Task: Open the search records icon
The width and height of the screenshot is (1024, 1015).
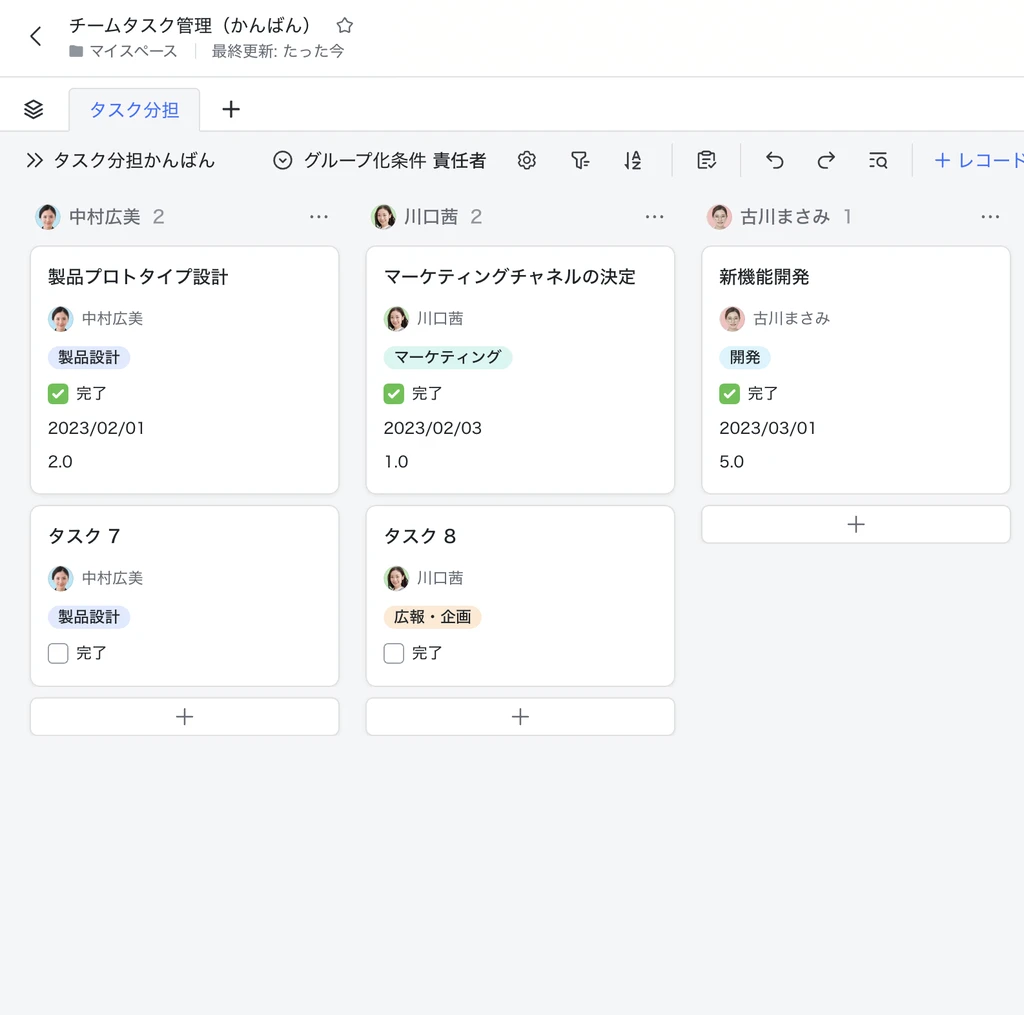Action: (878, 160)
